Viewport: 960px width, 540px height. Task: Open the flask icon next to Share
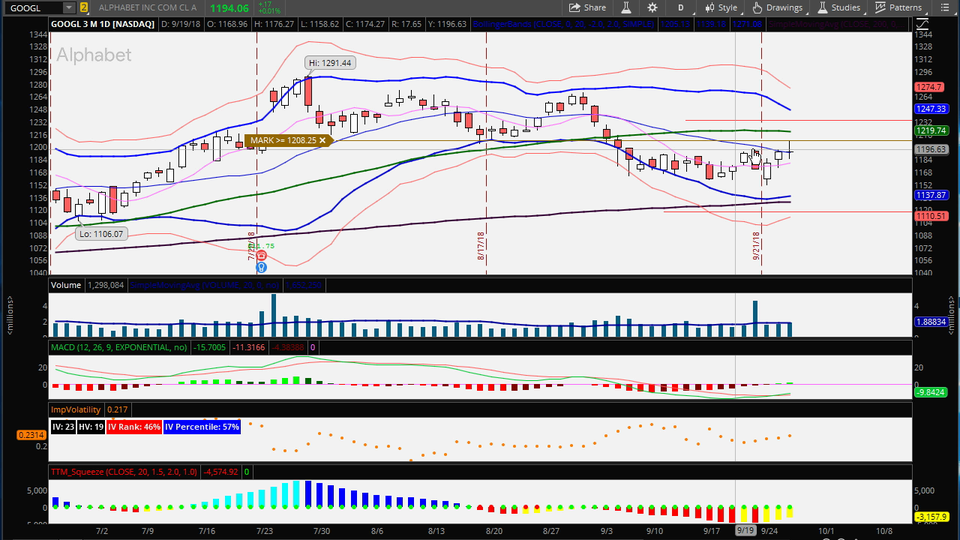point(625,7)
